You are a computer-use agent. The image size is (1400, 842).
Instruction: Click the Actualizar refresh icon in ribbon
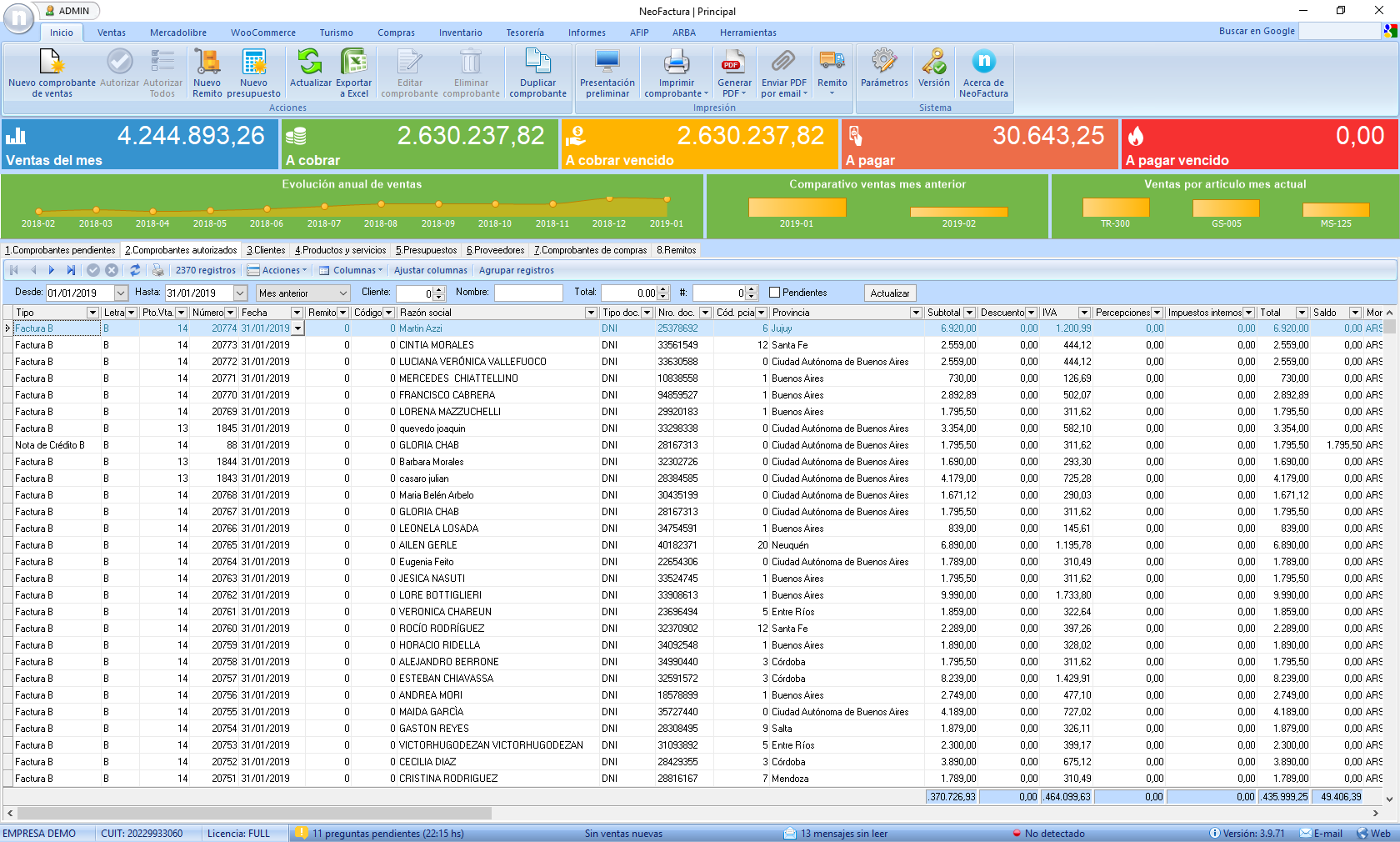pos(310,62)
